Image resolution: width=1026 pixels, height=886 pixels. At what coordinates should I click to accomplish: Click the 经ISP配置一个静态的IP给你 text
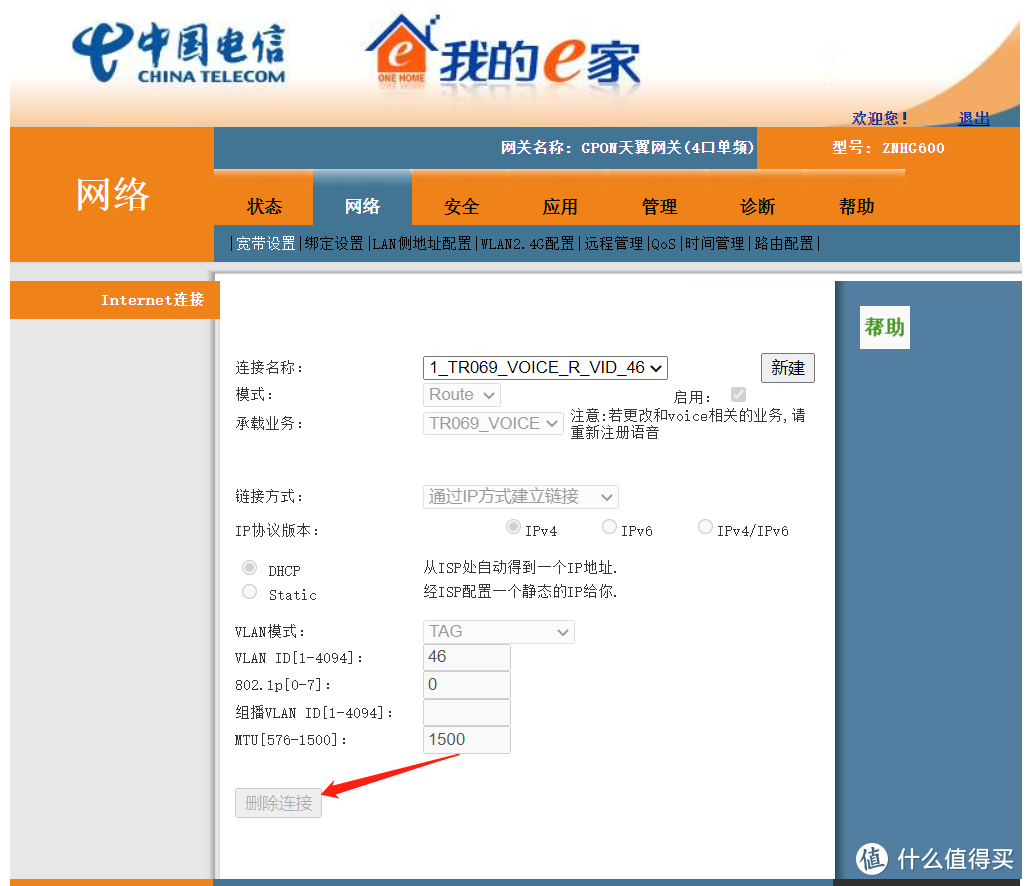click(520, 592)
